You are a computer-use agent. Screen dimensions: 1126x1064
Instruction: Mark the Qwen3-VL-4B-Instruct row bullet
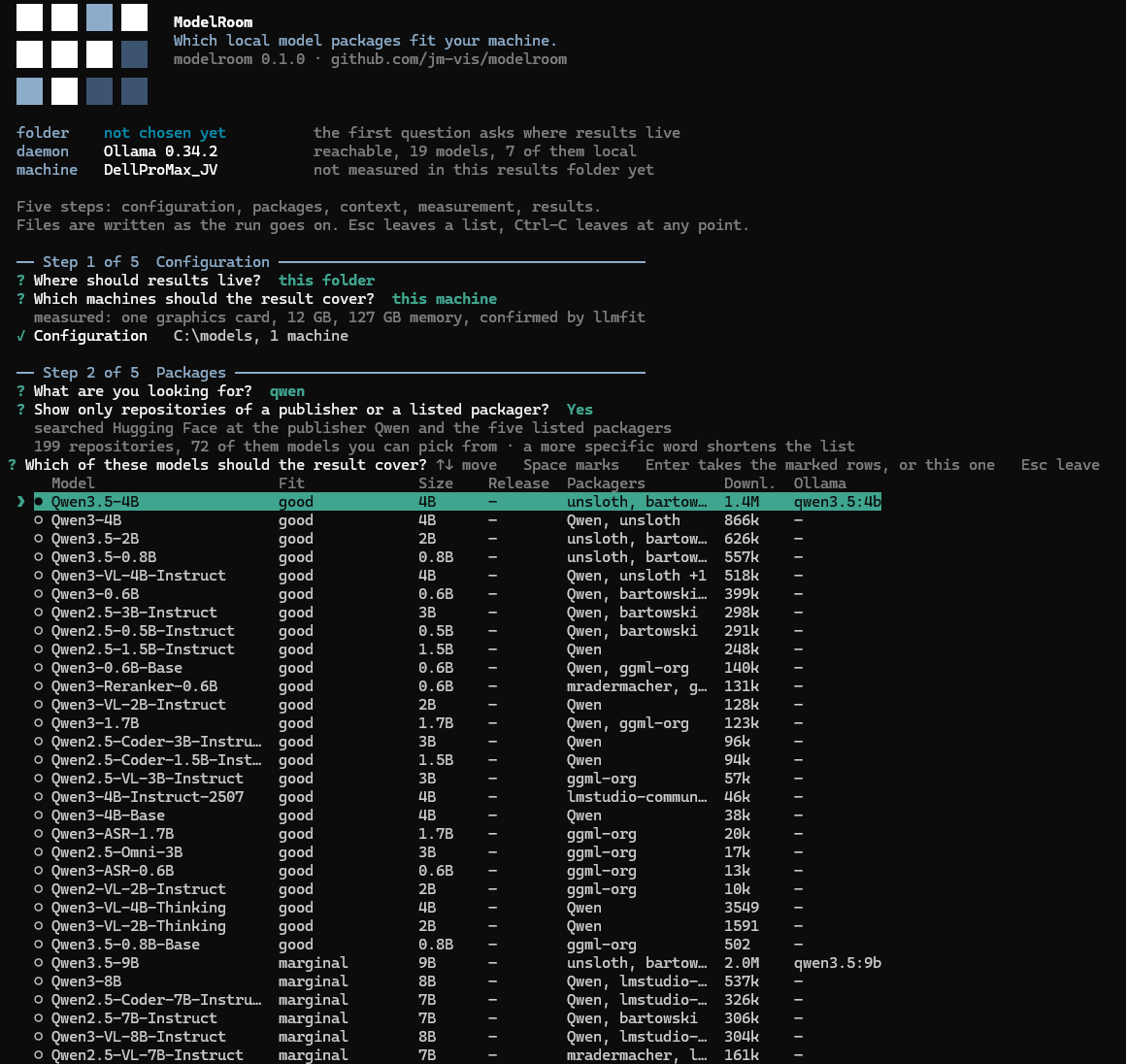coord(39,576)
